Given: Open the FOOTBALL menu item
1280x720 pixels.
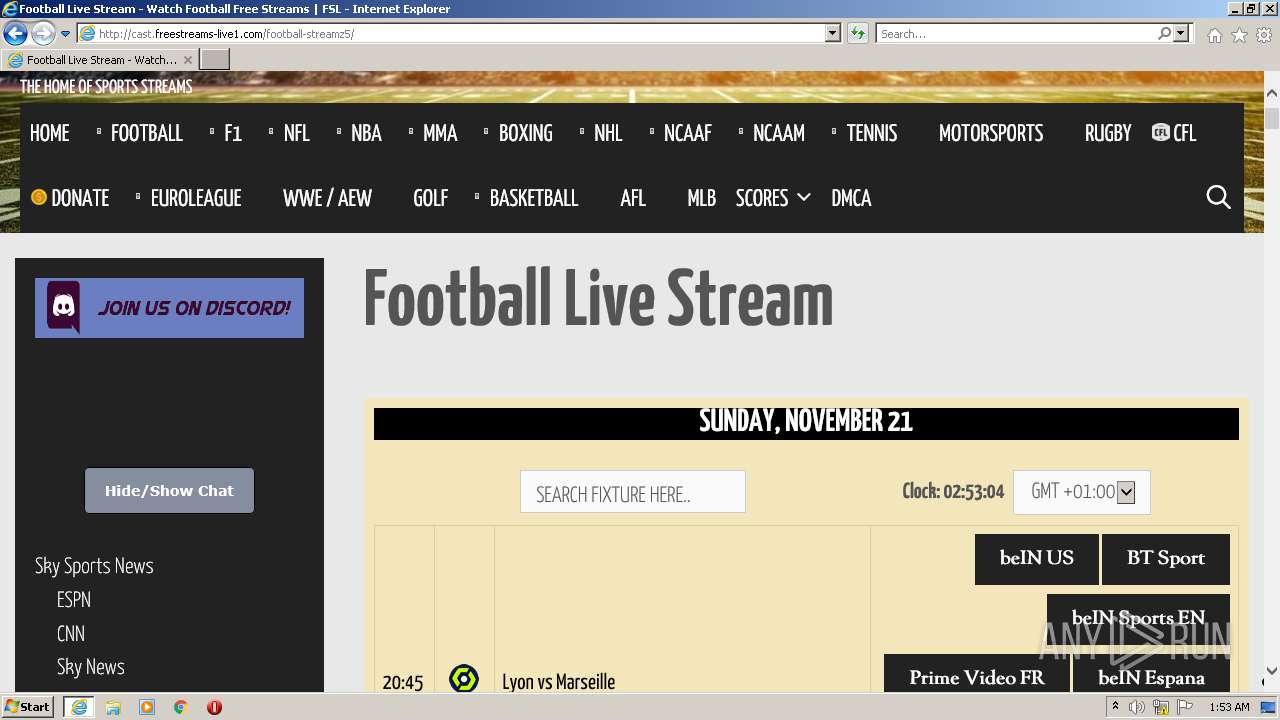Looking at the screenshot, I should click(147, 133).
